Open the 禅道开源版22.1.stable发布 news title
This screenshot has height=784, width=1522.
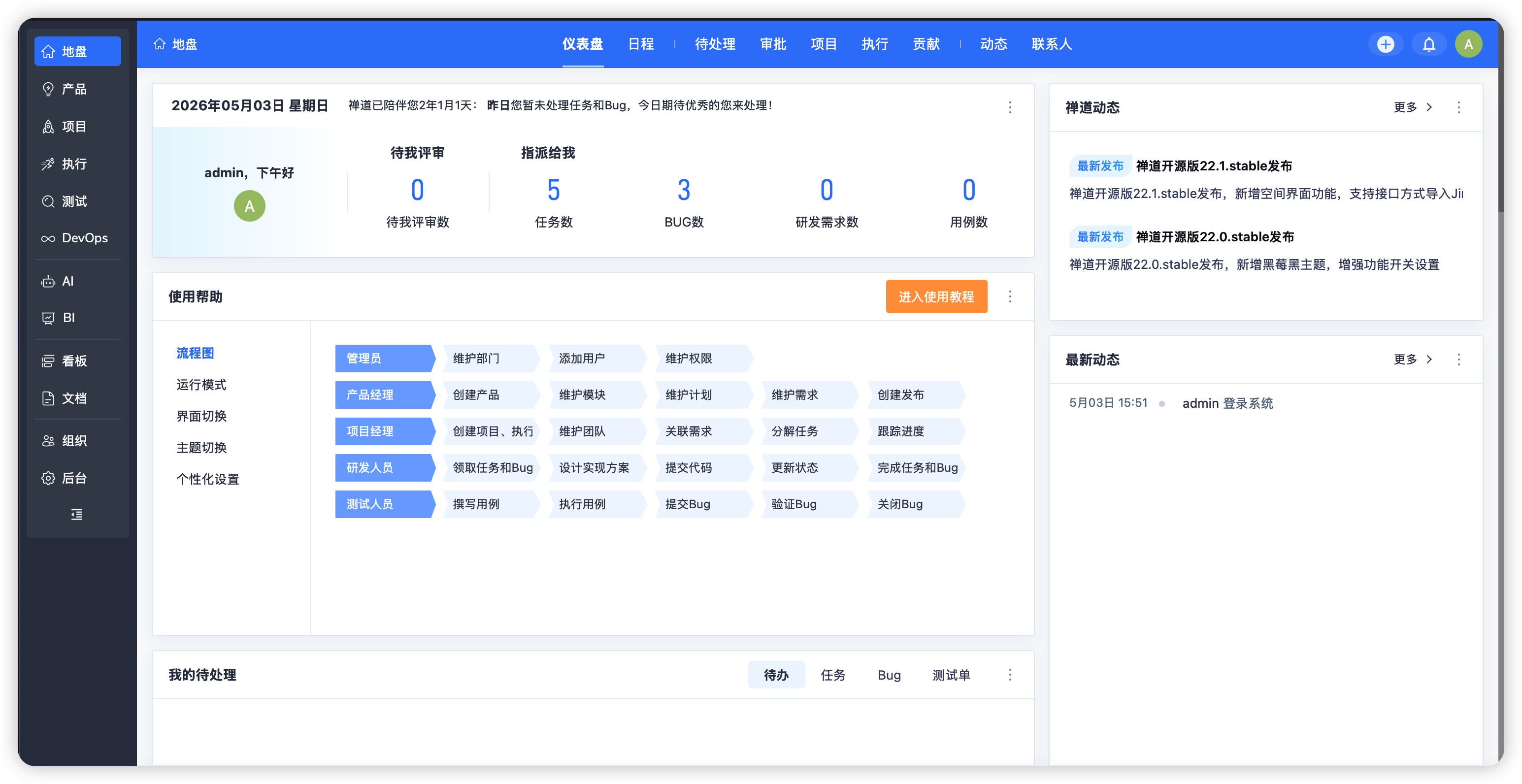pos(1214,166)
